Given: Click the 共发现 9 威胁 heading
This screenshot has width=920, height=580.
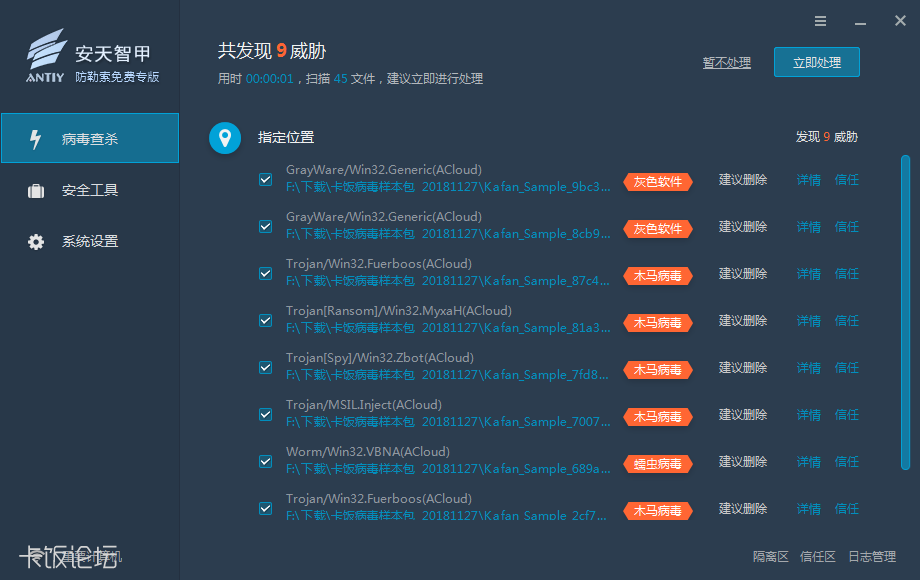Looking at the screenshot, I should click(x=272, y=51).
